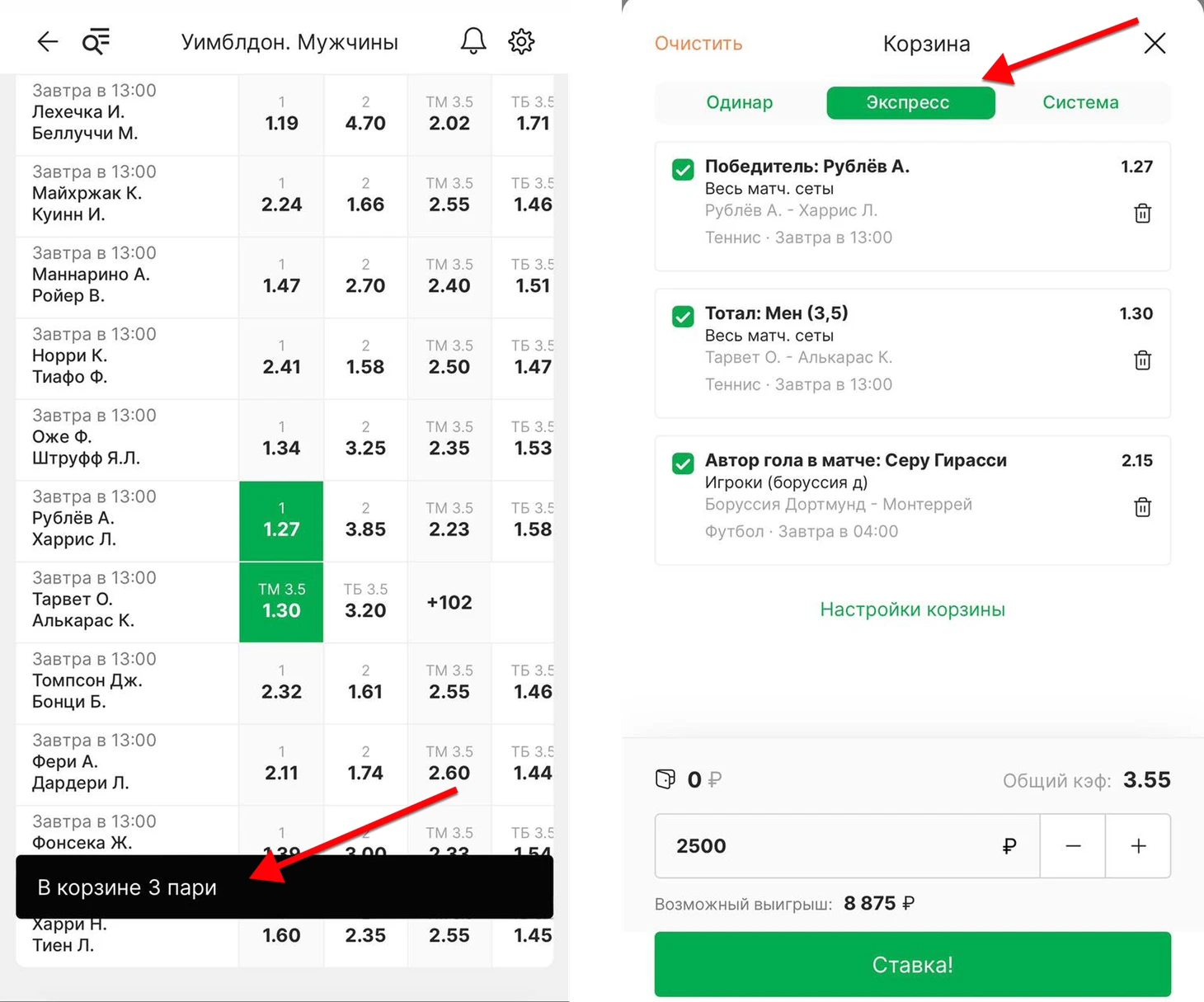The image size is (1204, 1002).
Task: Click the 2500 stake amount field
Action: (x=847, y=845)
